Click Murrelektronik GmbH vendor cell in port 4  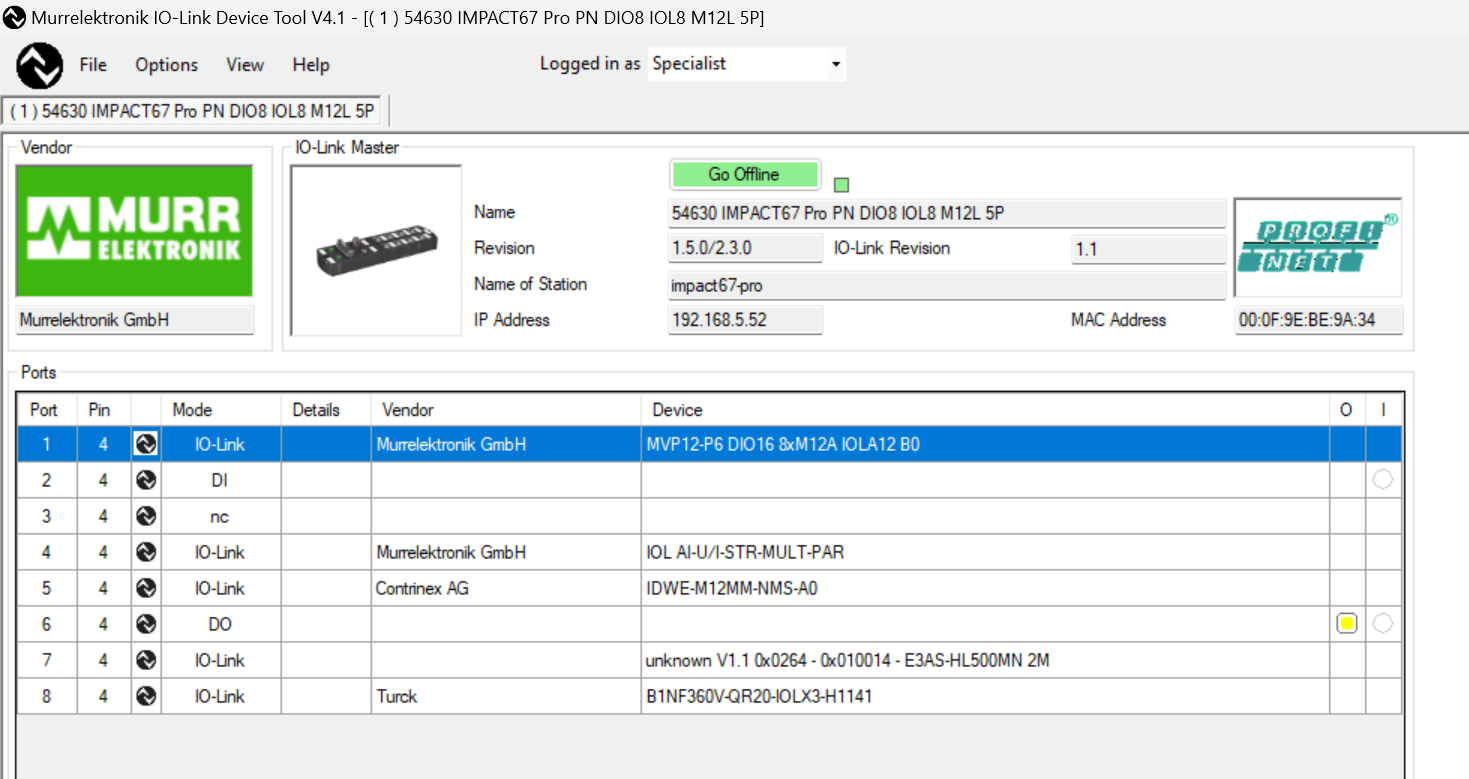[x=506, y=552]
